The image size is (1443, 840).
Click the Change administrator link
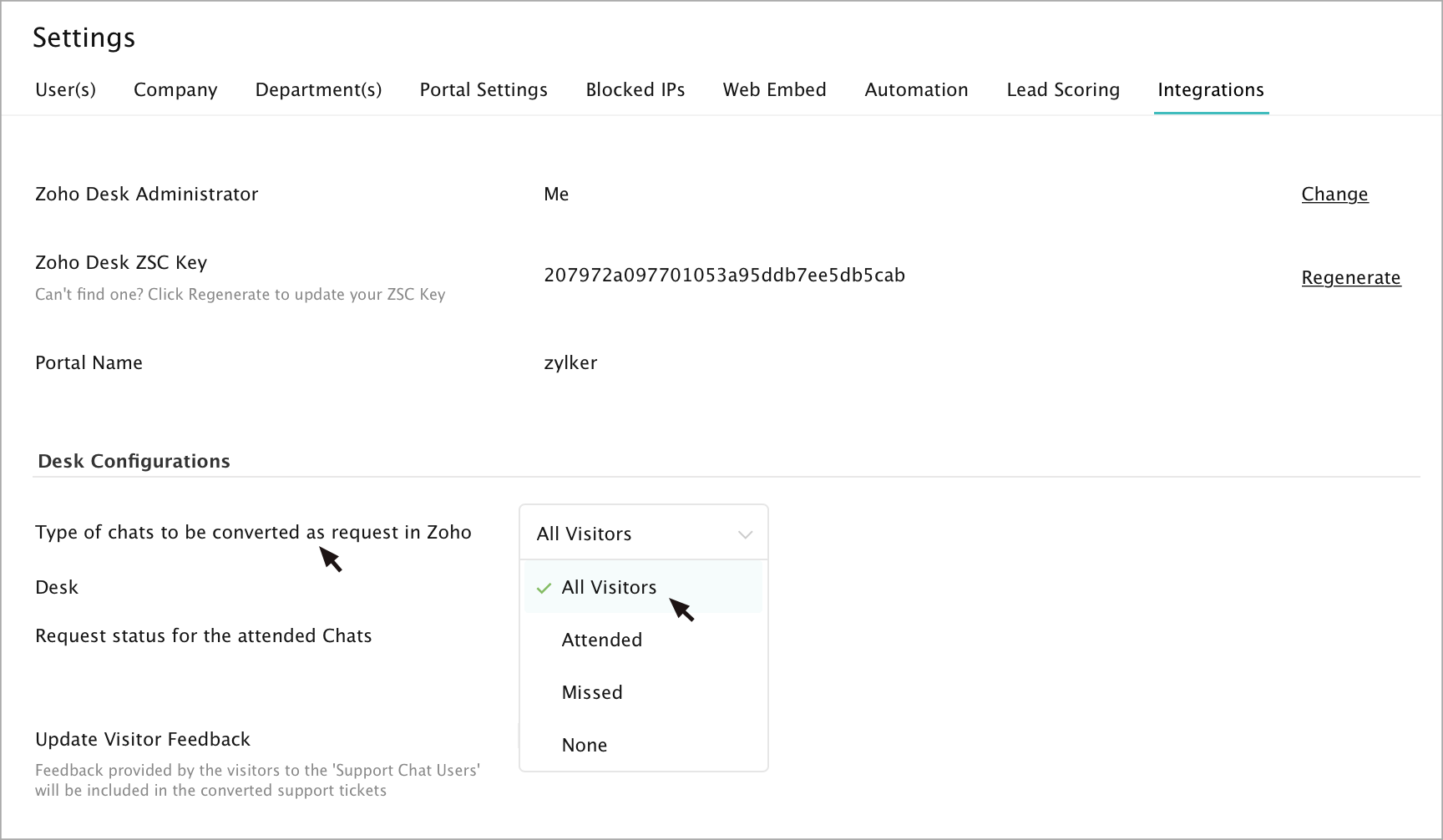tap(1334, 195)
